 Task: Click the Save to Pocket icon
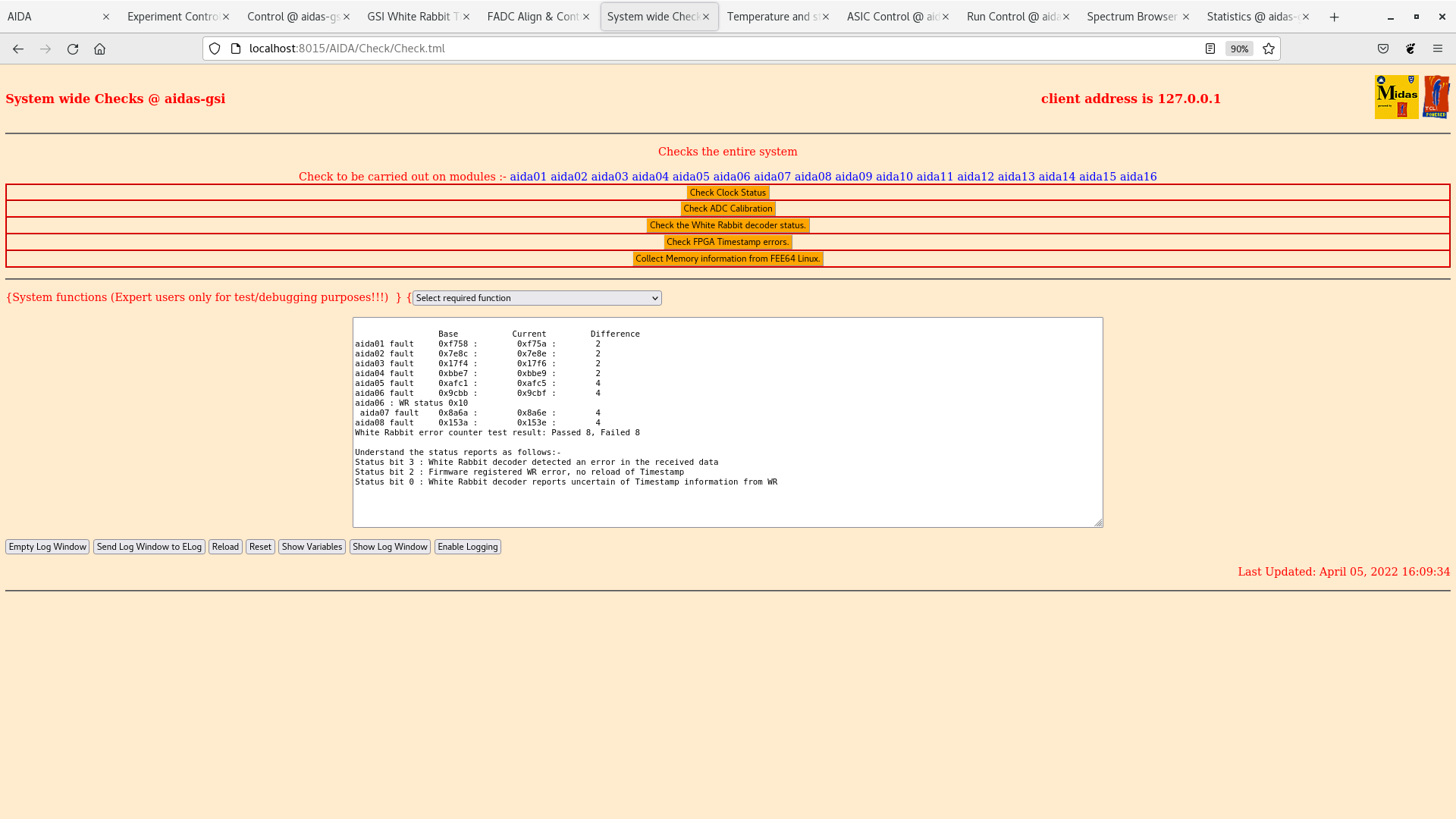(1383, 49)
